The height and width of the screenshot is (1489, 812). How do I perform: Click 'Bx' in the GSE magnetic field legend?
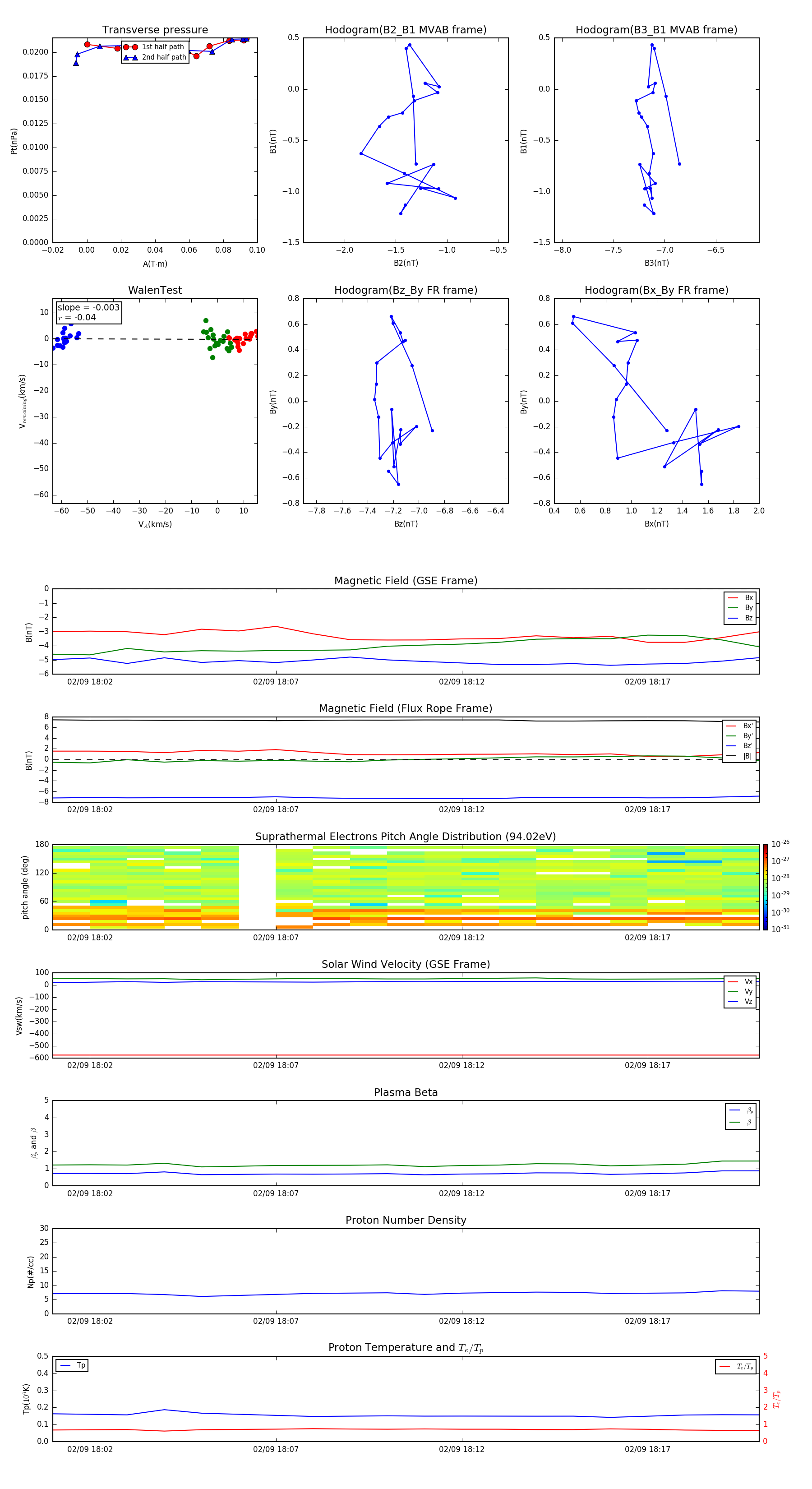pyautogui.click(x=740, y=598)
